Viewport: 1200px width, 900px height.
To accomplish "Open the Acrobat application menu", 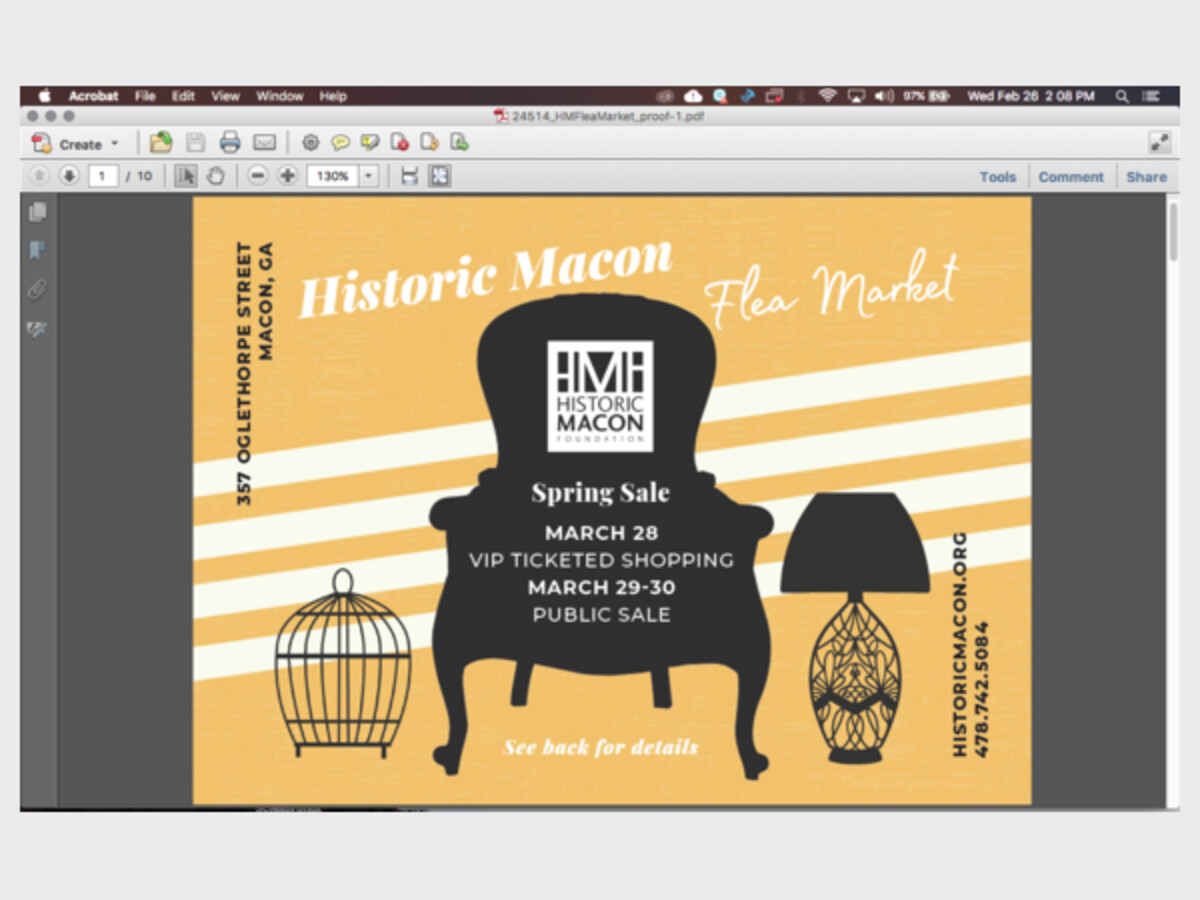I will click(93, 96).
